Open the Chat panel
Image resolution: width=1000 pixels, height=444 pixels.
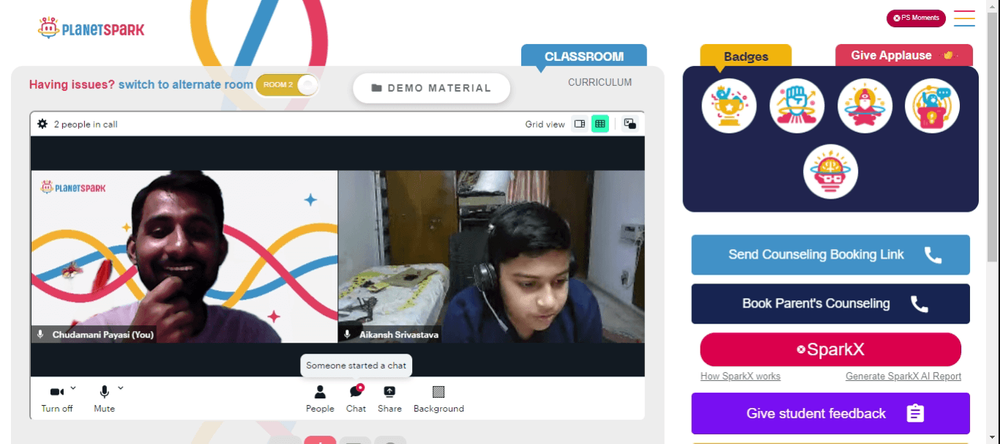pyautogui.click(x=356, y=399)
